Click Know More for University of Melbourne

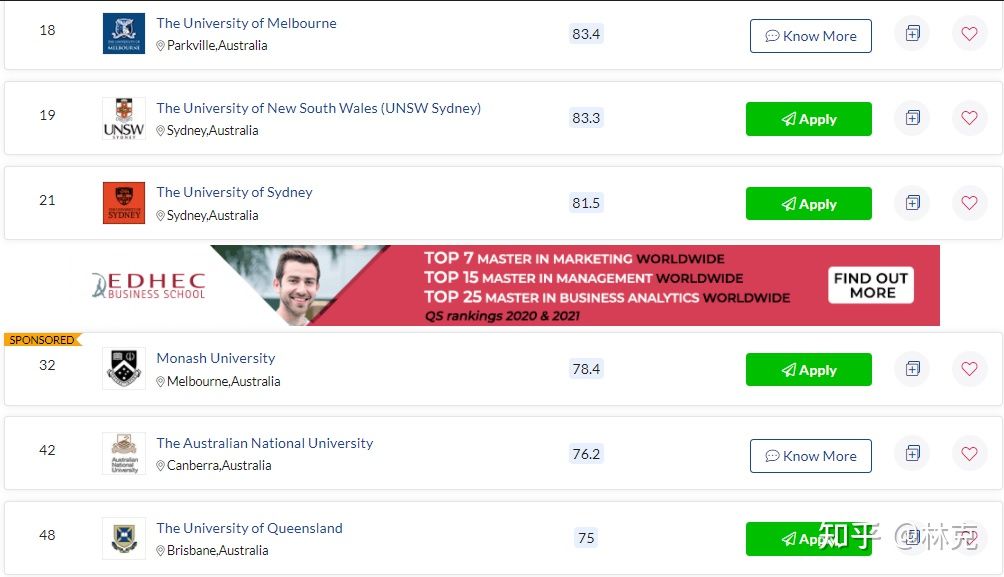coord(811,36)
